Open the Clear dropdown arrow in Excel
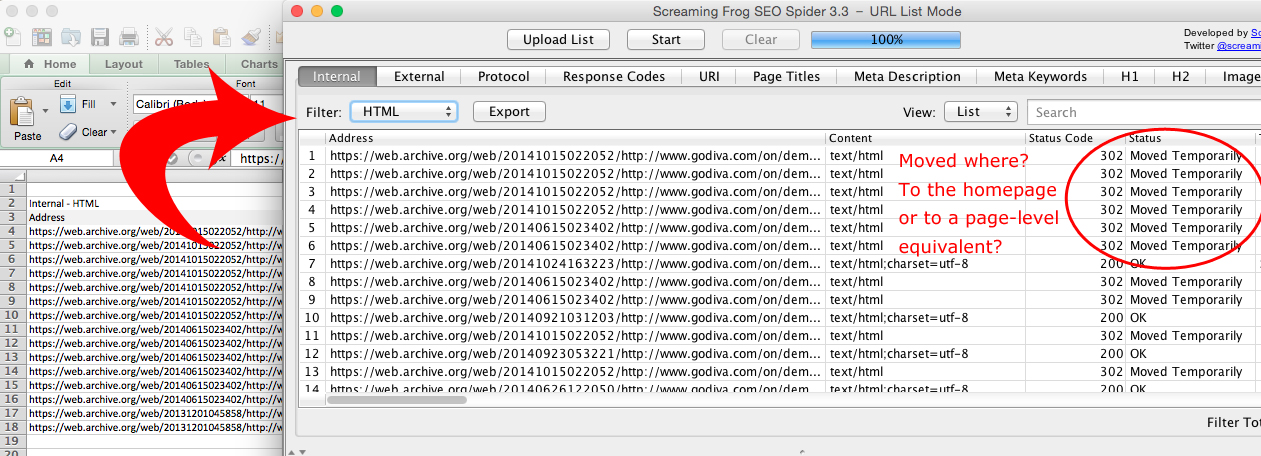Viewport: 1261px width, 456px height. coord(113,132)
